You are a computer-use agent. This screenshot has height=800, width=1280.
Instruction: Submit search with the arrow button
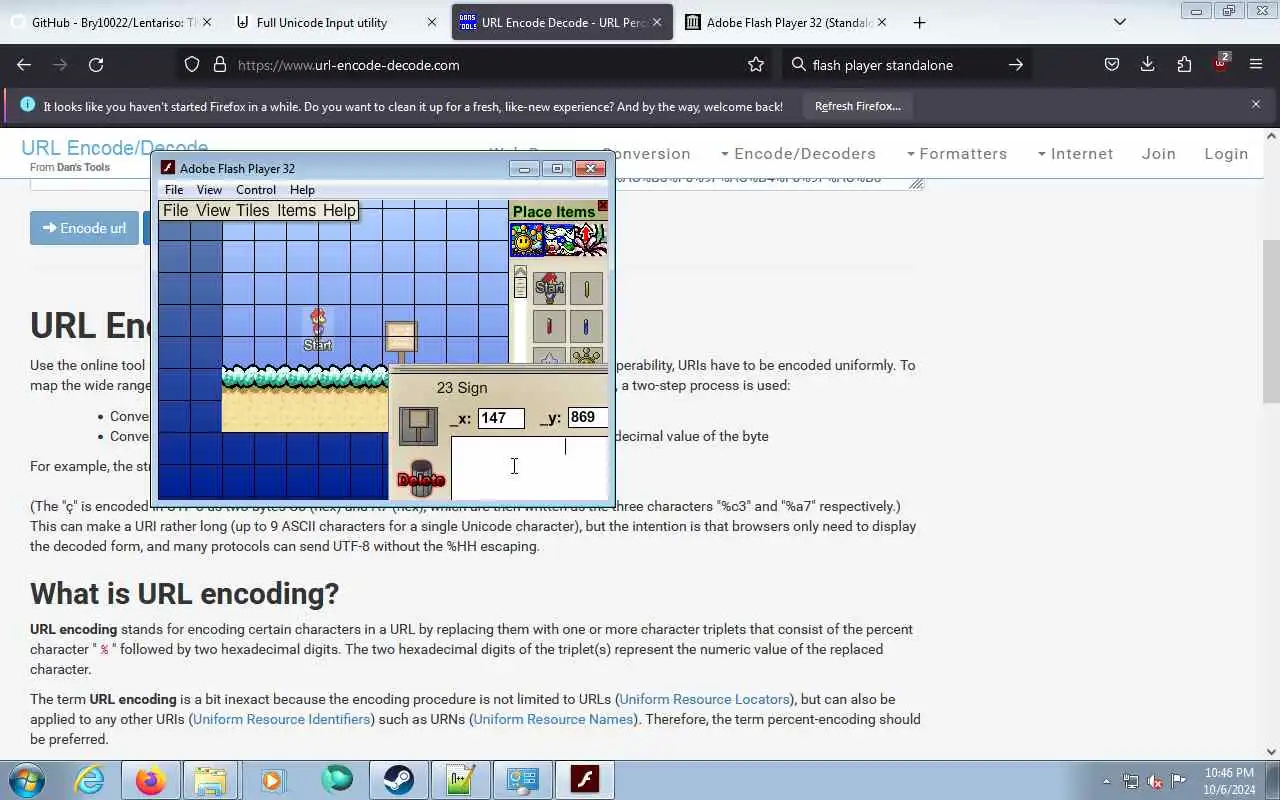1015,65
